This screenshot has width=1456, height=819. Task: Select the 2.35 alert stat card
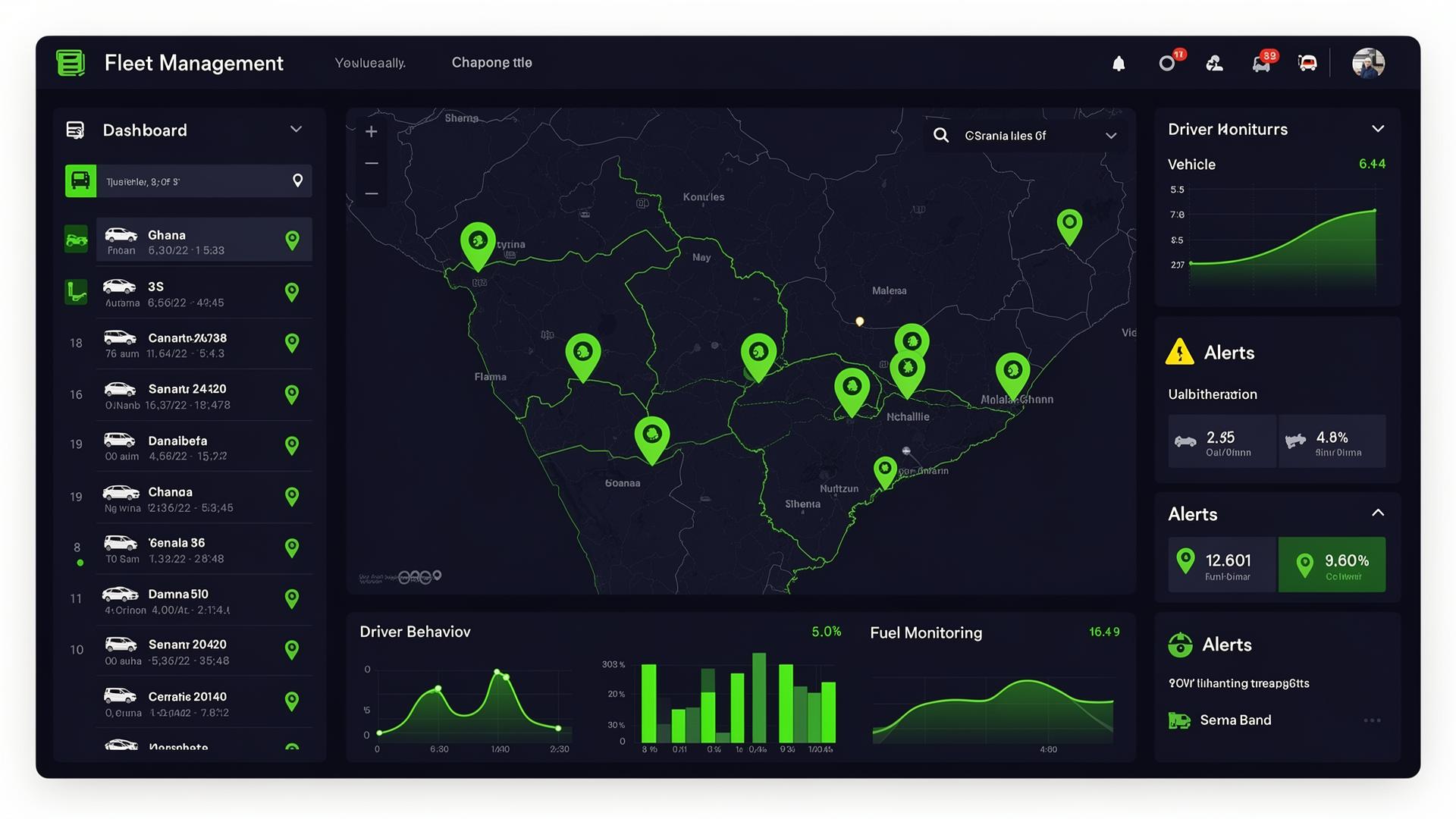point(1222,441)
